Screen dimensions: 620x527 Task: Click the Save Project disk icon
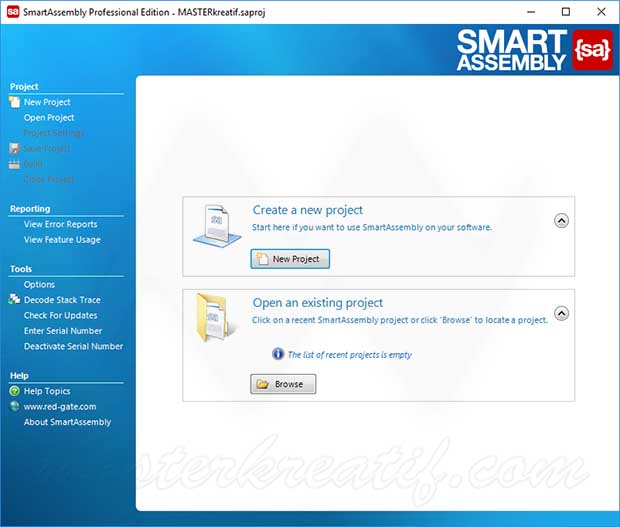pyautogui.click(x=15, y=149)
